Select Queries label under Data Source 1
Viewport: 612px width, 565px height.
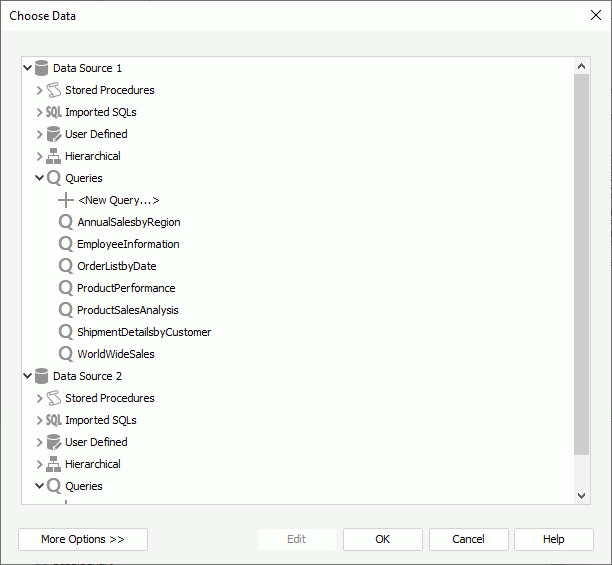point(84,178)
